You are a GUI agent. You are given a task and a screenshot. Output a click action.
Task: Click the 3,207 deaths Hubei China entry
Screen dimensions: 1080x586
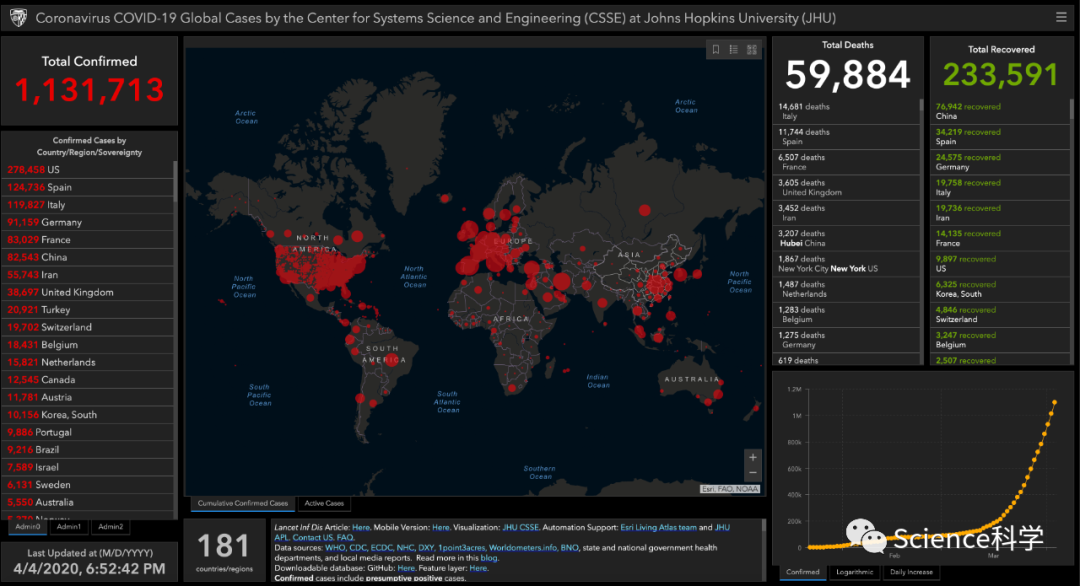(x=846, y=238)
